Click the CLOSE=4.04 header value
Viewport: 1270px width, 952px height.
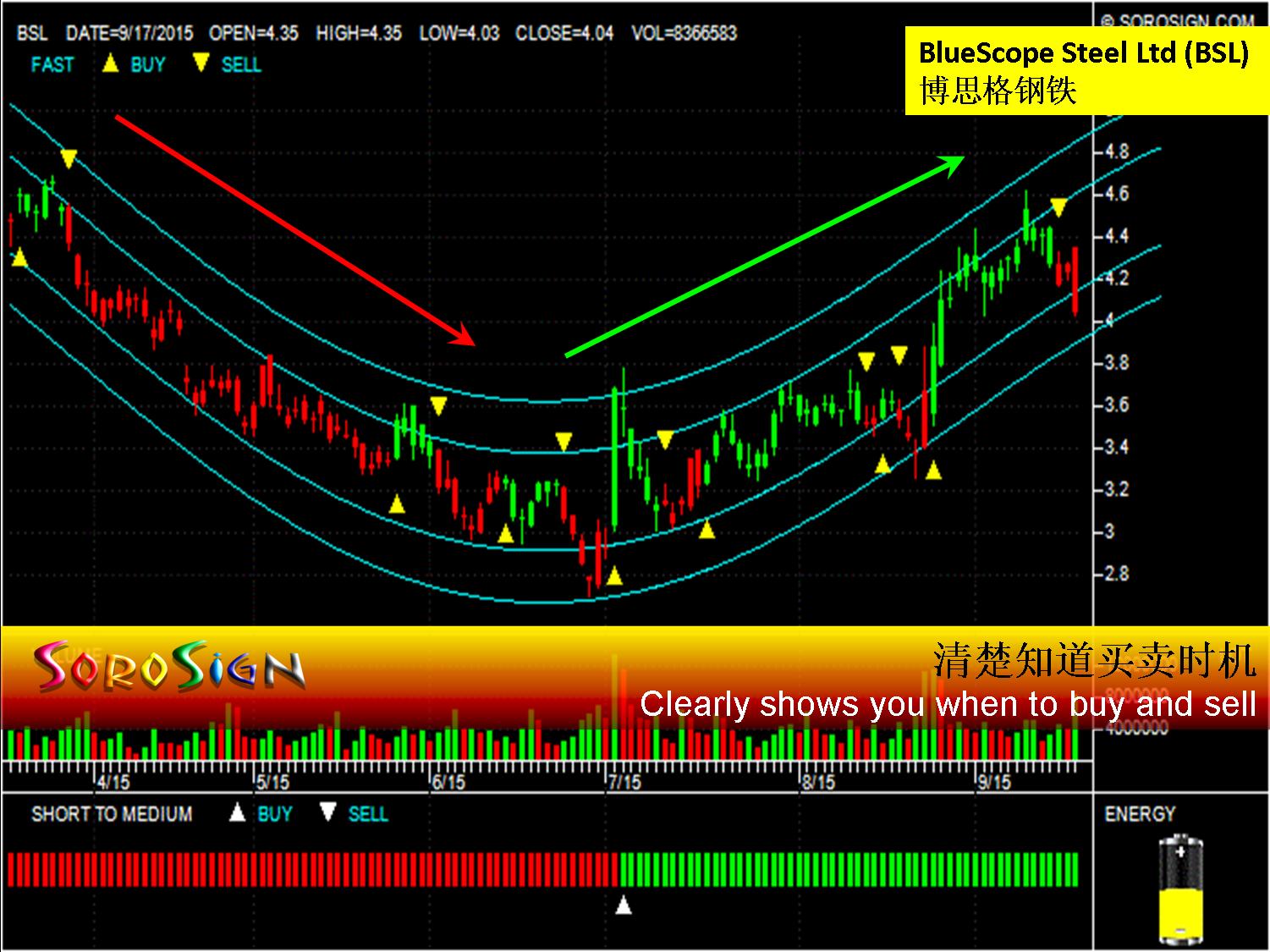(x=564, y=34)
